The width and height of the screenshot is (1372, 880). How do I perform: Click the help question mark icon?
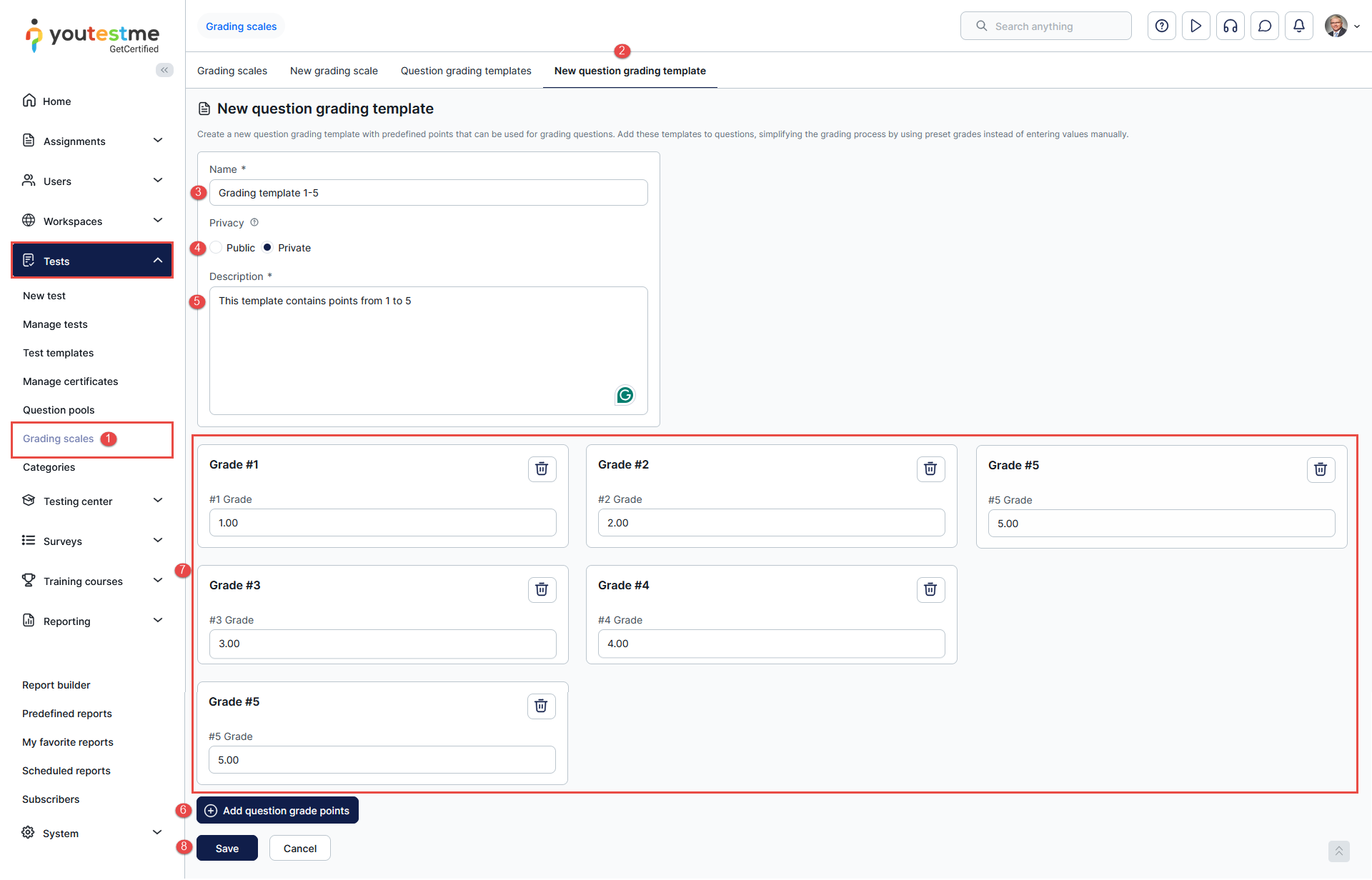1161,26
